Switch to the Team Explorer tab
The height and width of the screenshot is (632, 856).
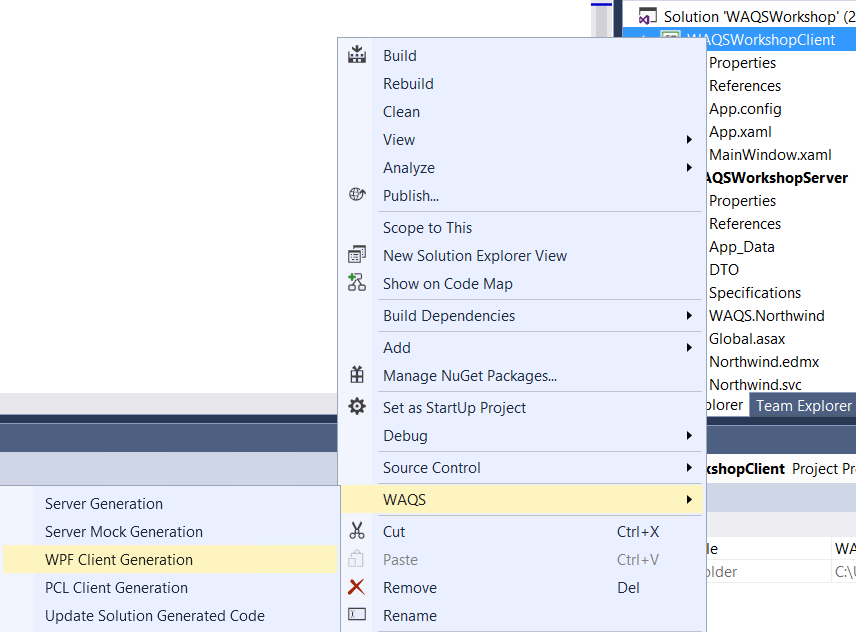803,406
